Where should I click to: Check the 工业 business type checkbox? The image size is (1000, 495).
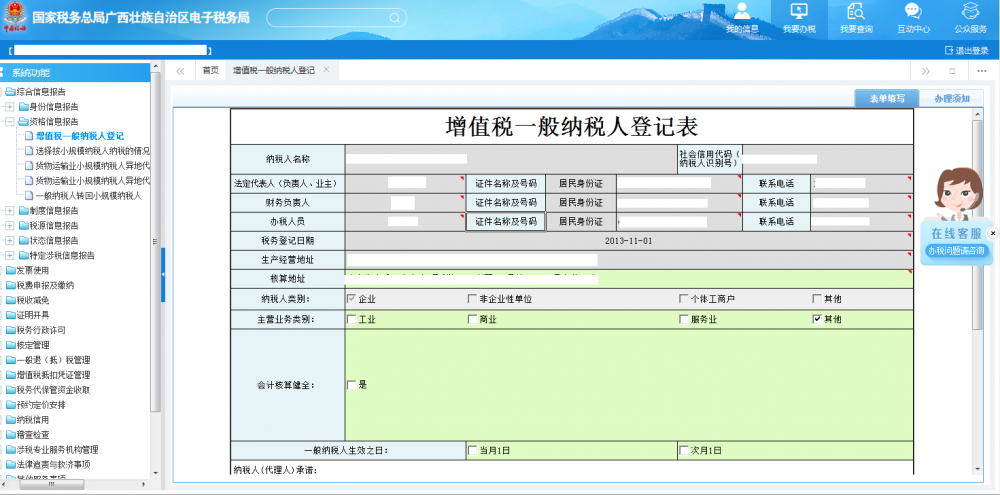point(351,320)
